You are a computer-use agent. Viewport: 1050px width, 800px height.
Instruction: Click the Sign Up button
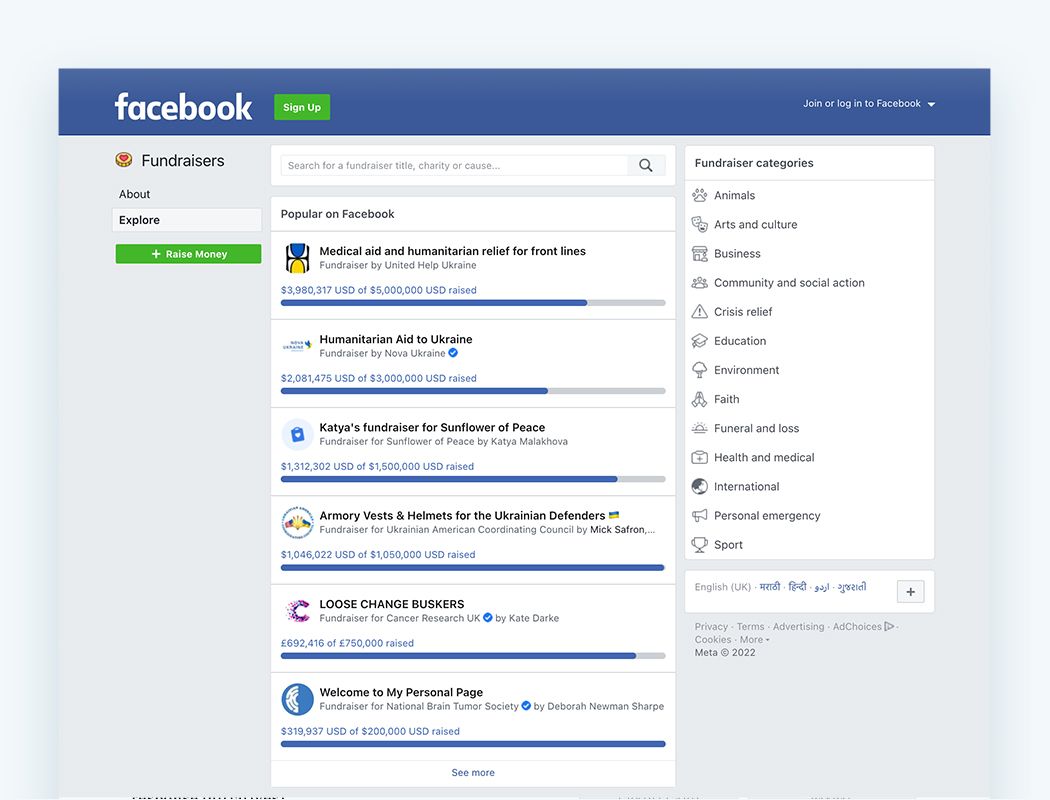tap(302, 107)
